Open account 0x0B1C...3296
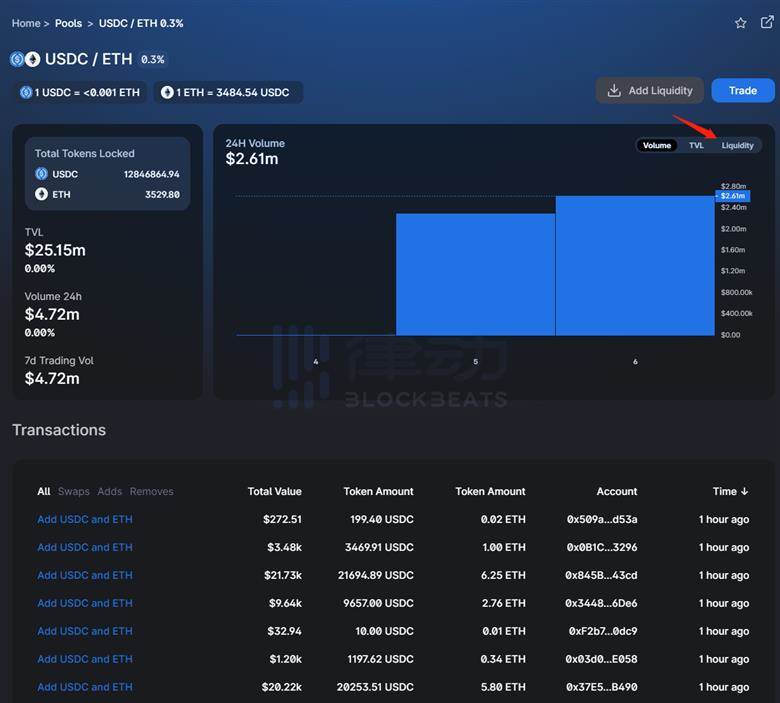 [602, 547]
